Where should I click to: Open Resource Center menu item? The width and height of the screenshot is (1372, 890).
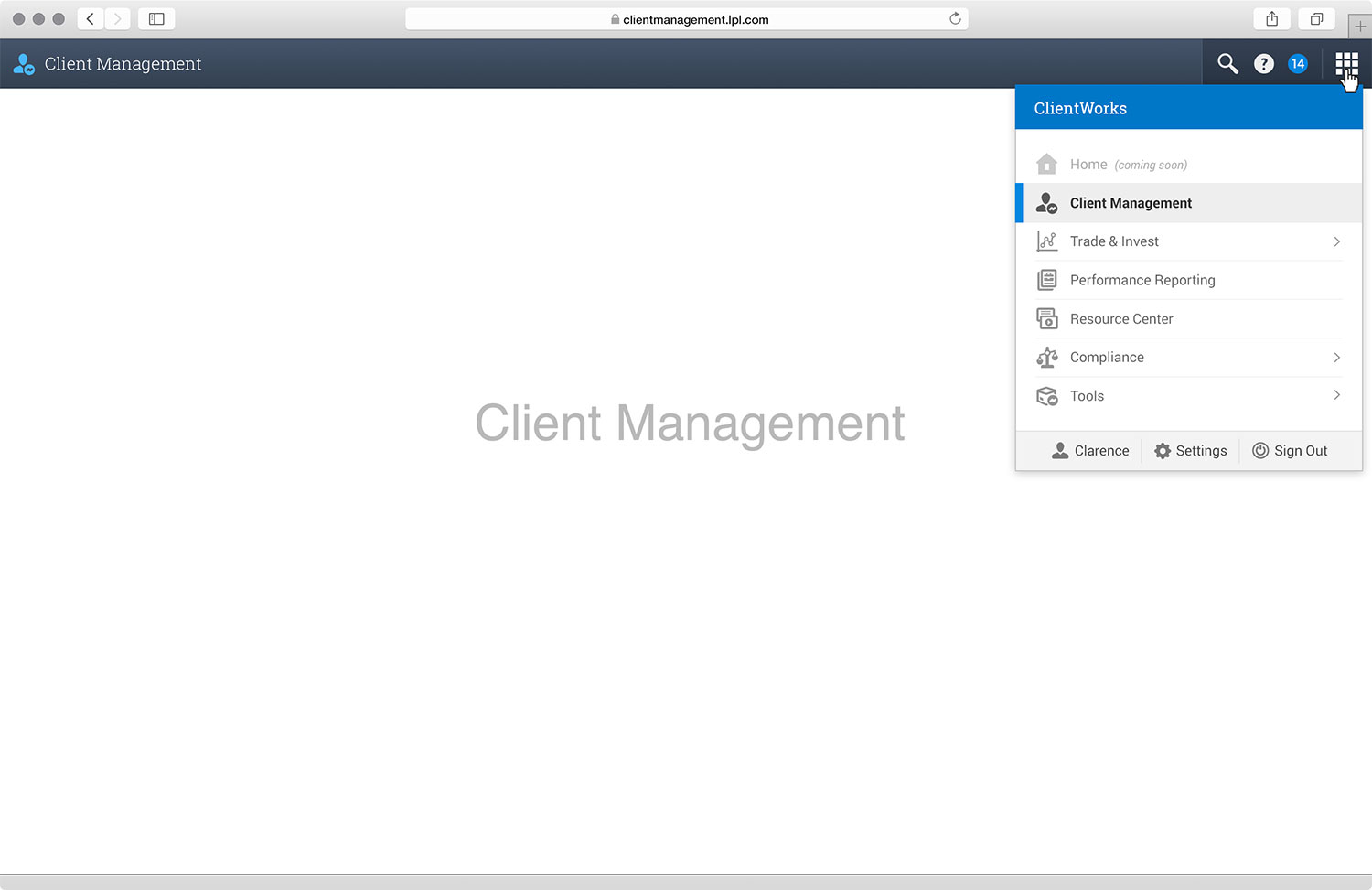click(1121, 319)
